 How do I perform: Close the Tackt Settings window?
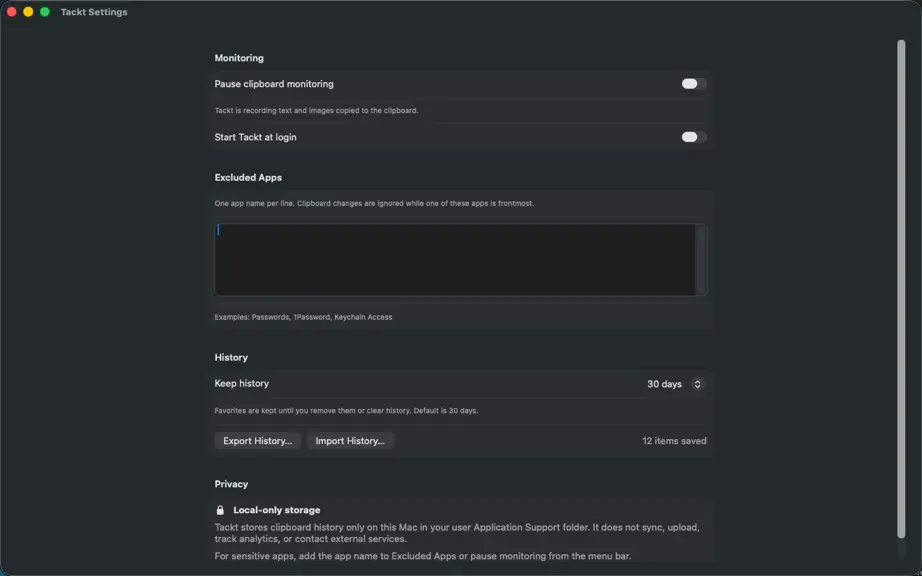click(x=11, y=12)
